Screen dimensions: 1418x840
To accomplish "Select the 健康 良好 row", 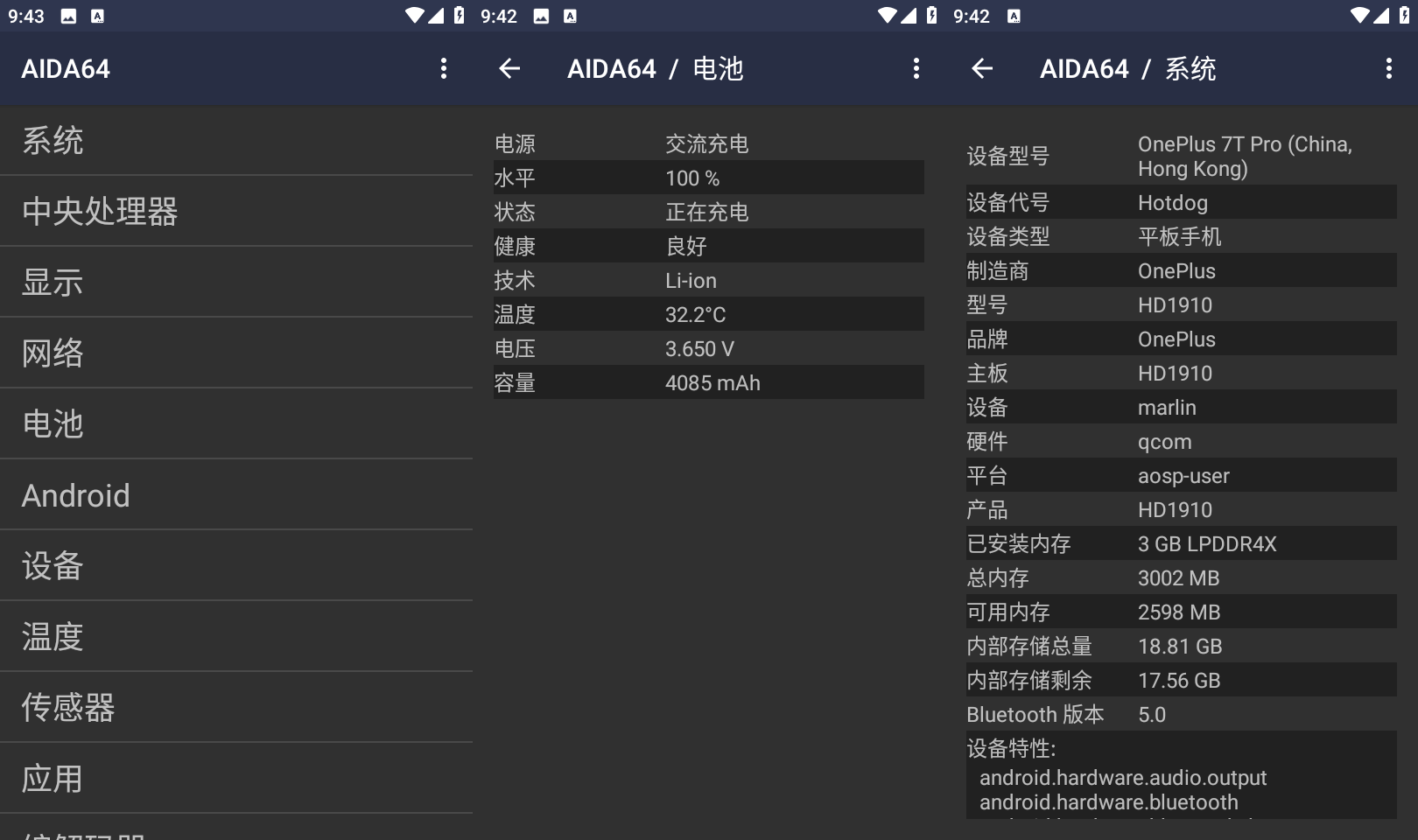I will (709, 246).
